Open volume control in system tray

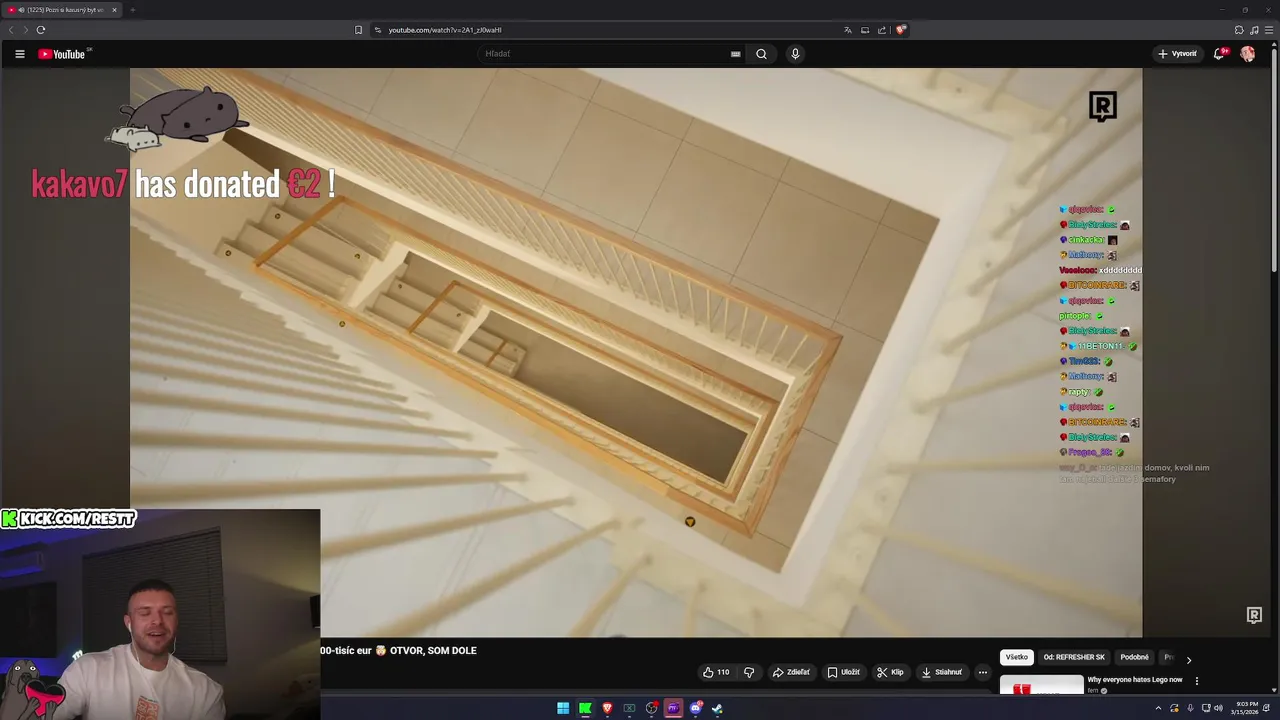point(1218,708)
